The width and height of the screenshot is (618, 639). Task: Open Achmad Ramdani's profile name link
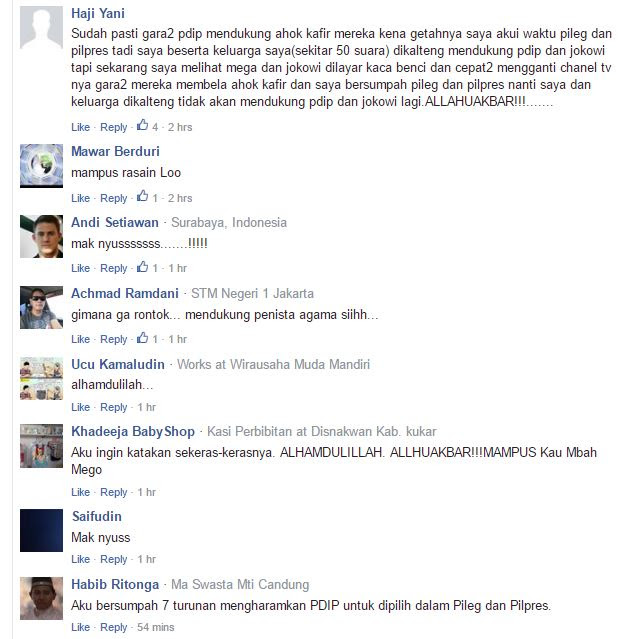coord(125,293)
